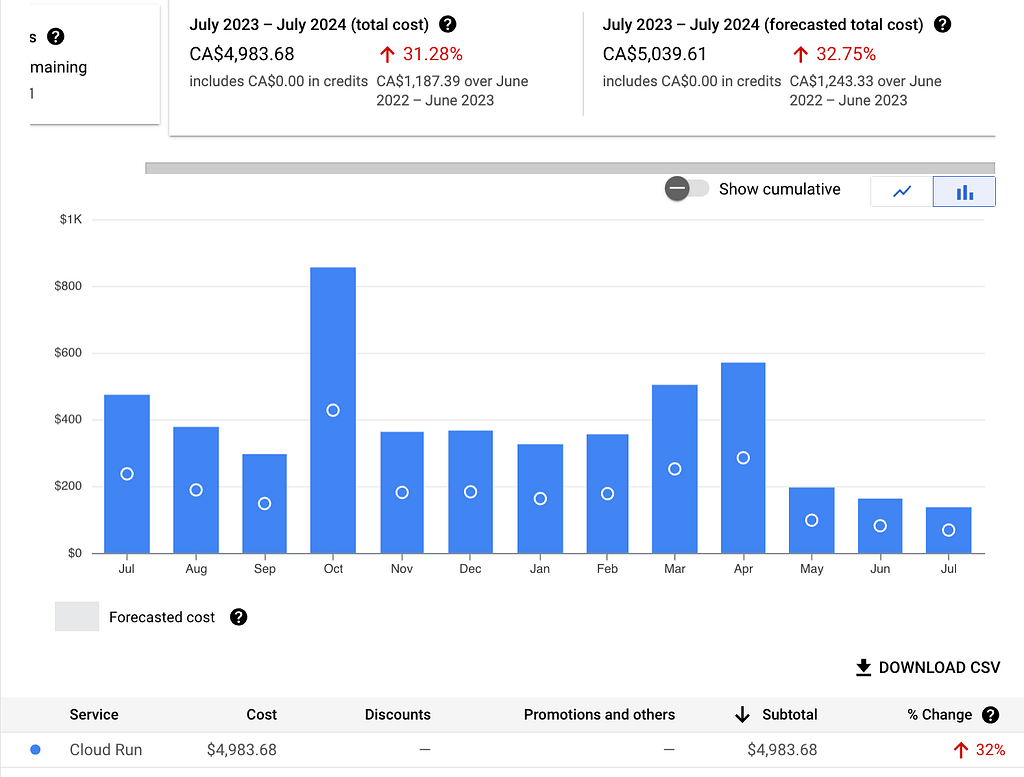Viewport: 1024px width, 777px height.
Task: Click help icon in partially visible left card
Action: (x=56, y=37)
